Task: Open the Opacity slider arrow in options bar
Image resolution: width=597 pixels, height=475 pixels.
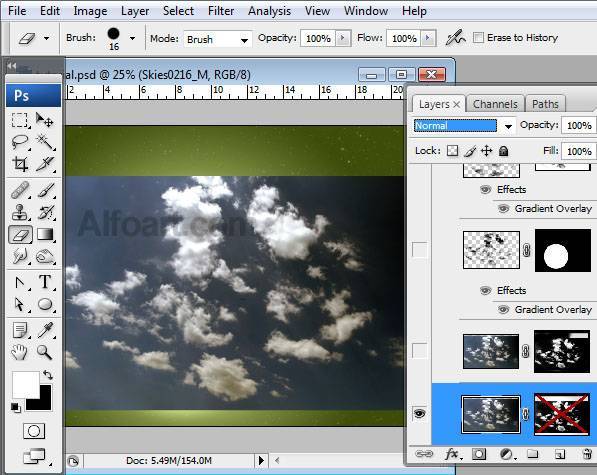Action: click(x=343, y=38)
